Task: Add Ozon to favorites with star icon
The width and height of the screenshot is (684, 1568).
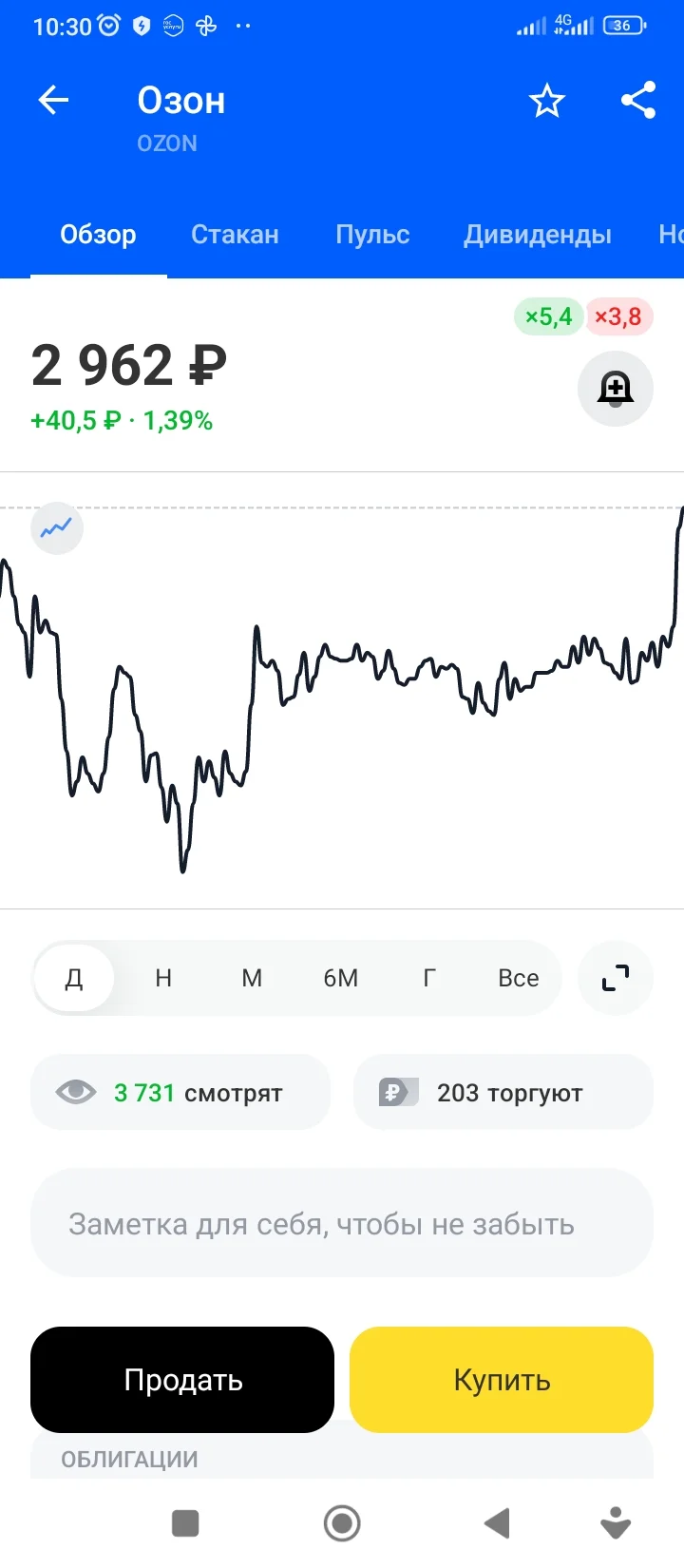Action: click(546, 100)
